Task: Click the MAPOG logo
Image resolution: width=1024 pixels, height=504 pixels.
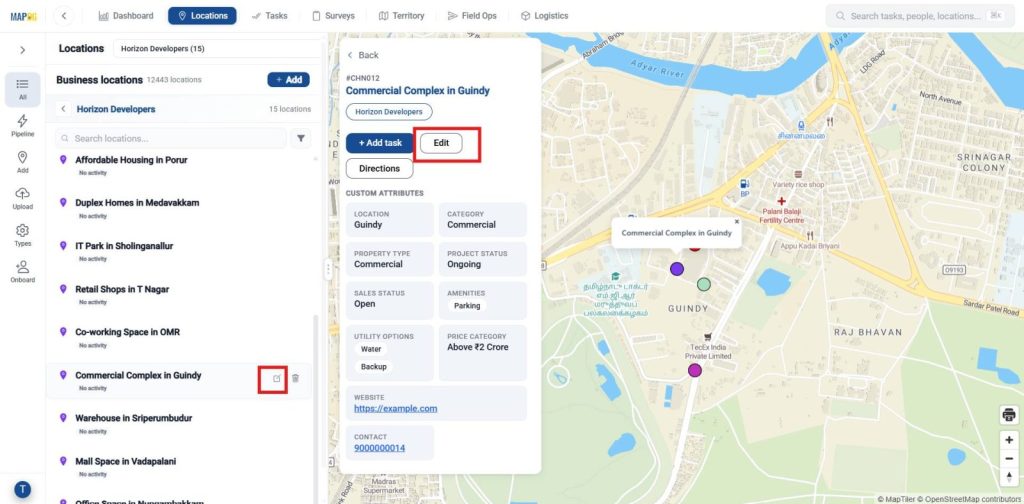Action: (24, 16)
